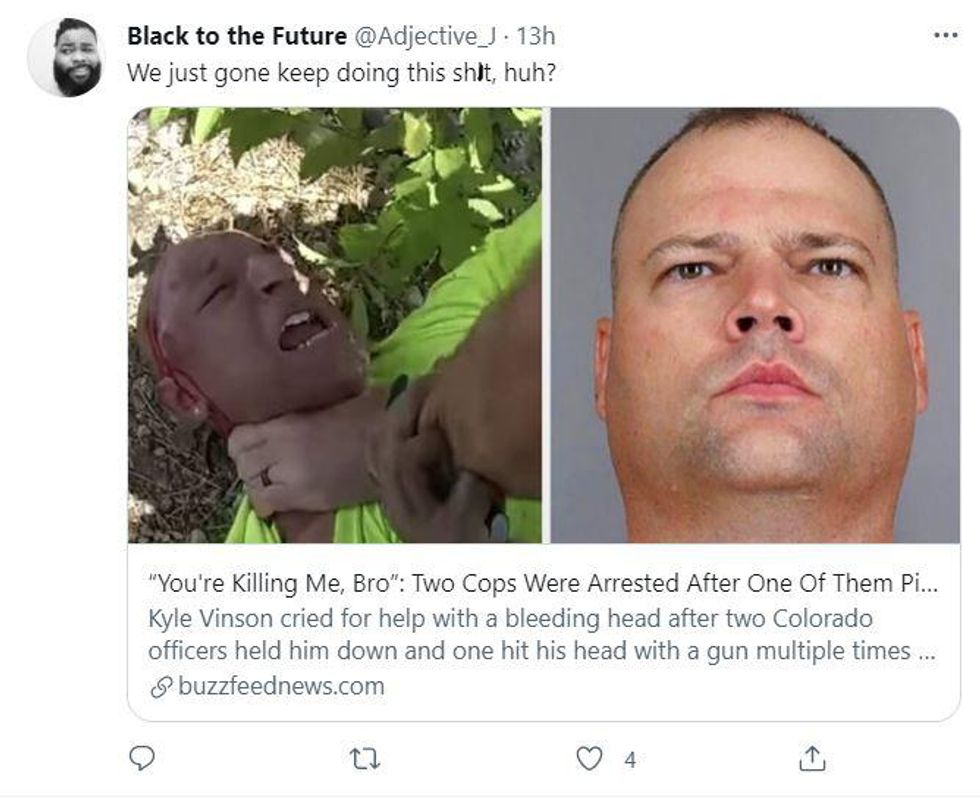Image resolution: width=980 pixels, height=801 pixels.
Task: Open the Black to the Future profile avatar
Action: (68, 57)
